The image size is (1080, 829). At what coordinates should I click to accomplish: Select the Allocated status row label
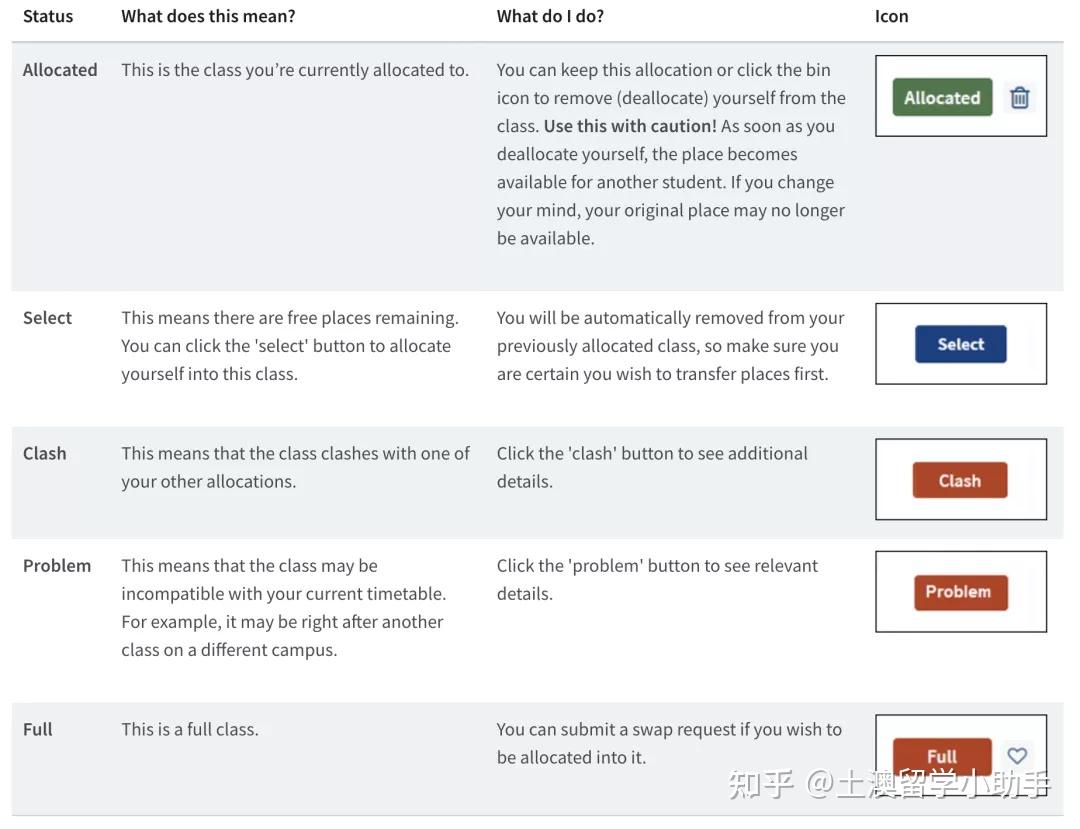pos(60,70)
